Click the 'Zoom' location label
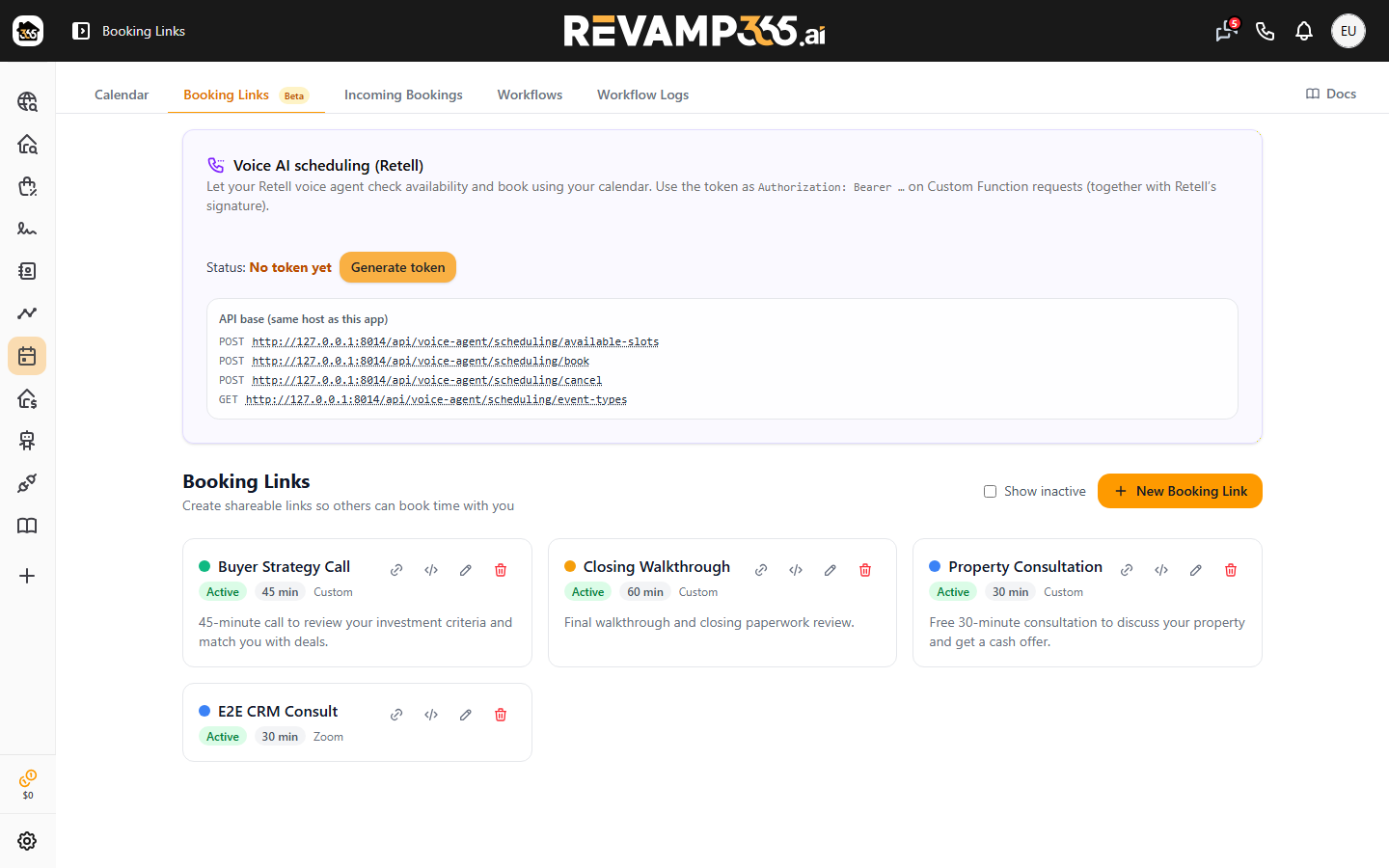The height and width of the screenshot is (868, 1389). tap(328, 737)
